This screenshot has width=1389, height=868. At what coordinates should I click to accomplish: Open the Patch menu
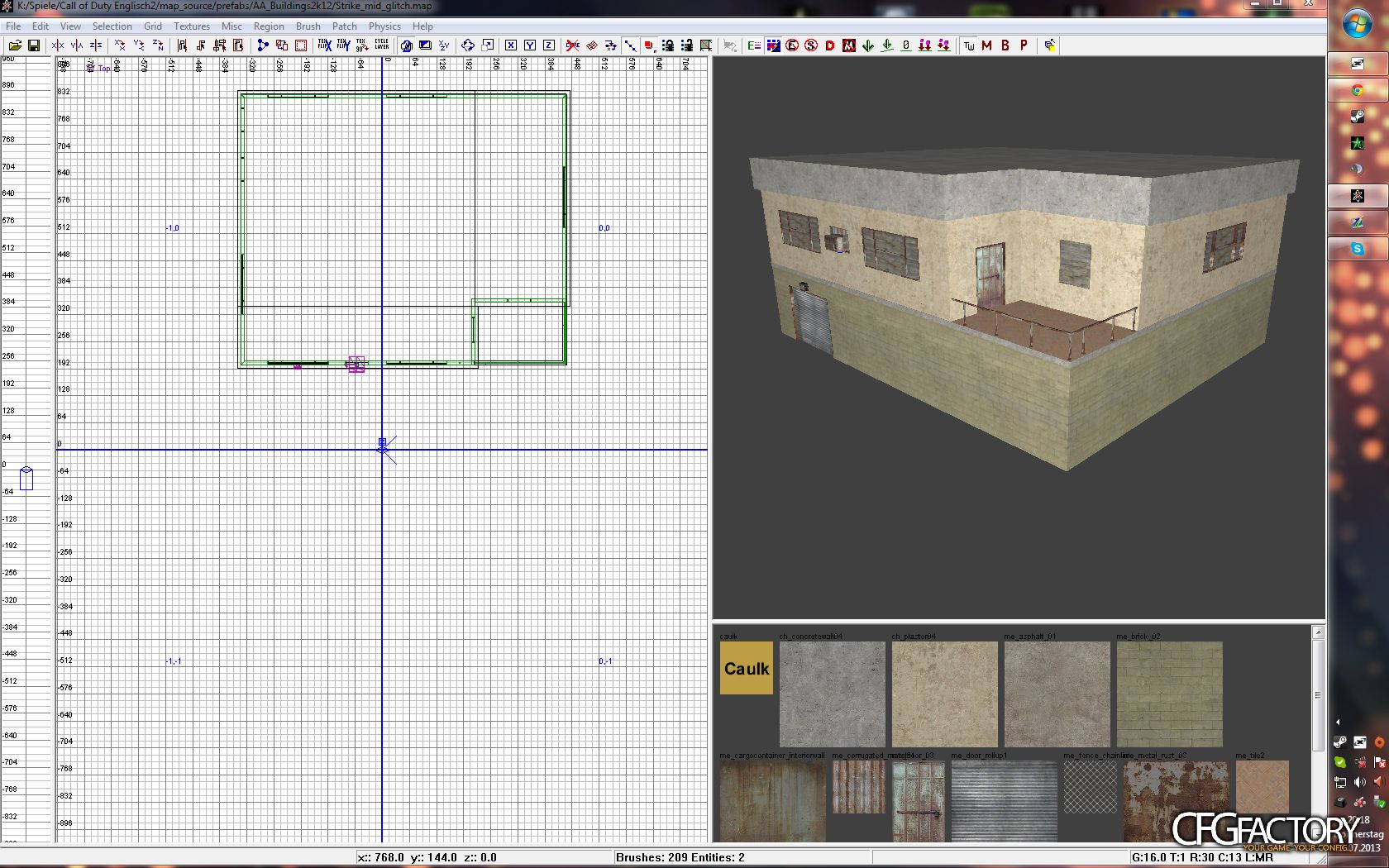coord(345,26)
